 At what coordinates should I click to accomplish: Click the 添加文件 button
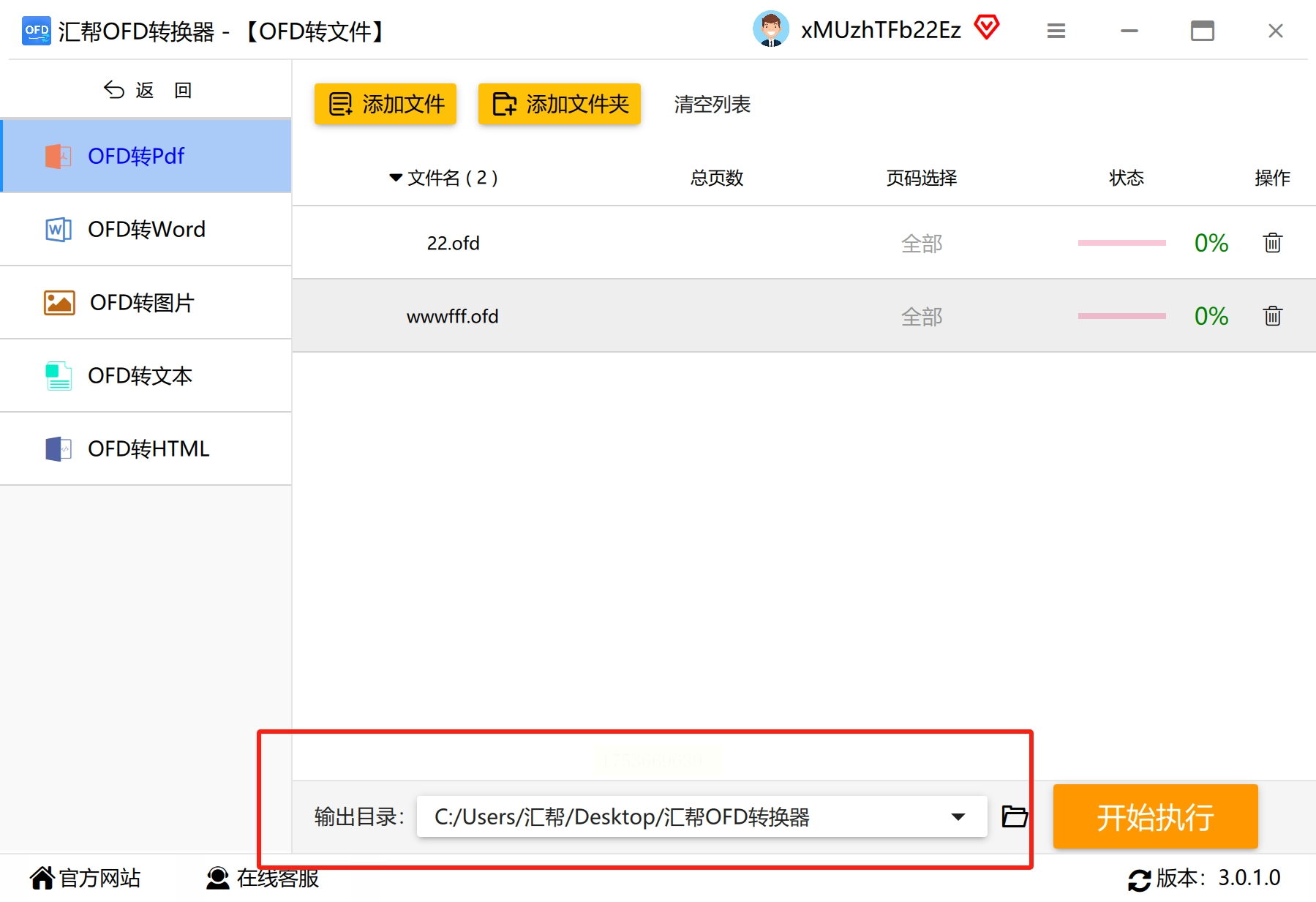(x=386, y=104)
